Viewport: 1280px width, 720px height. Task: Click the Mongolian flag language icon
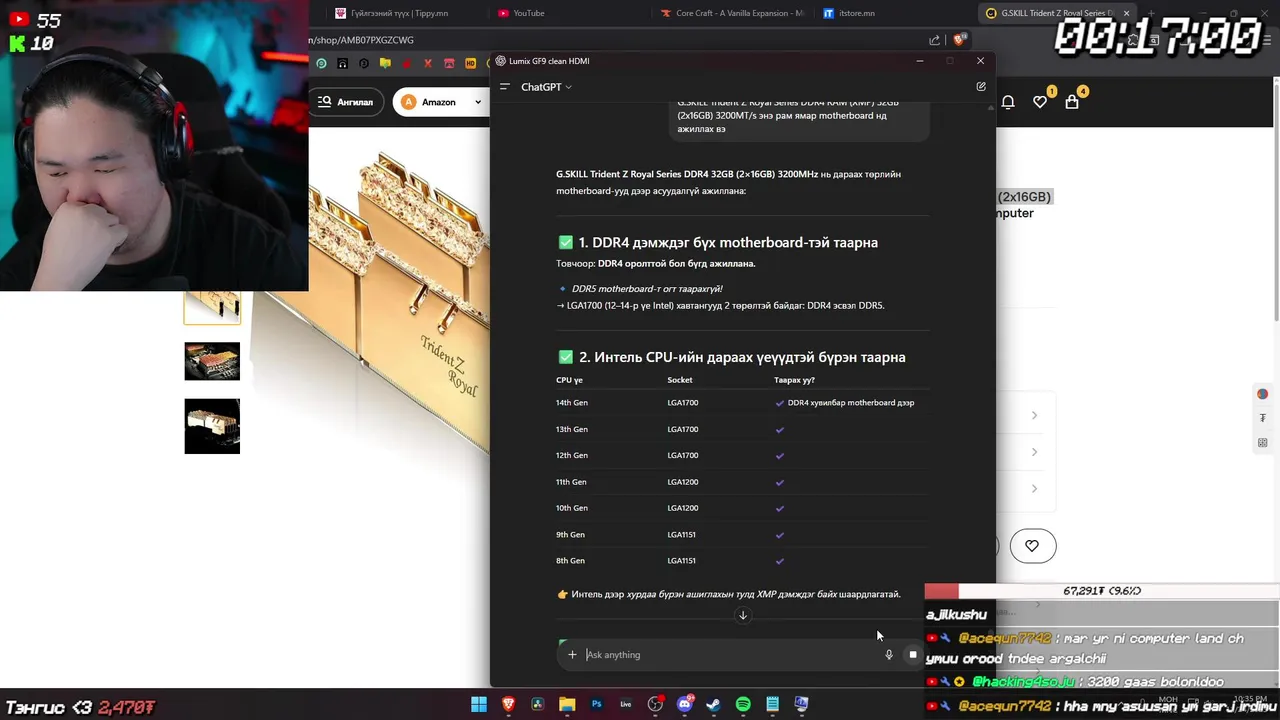[1263, 394]
